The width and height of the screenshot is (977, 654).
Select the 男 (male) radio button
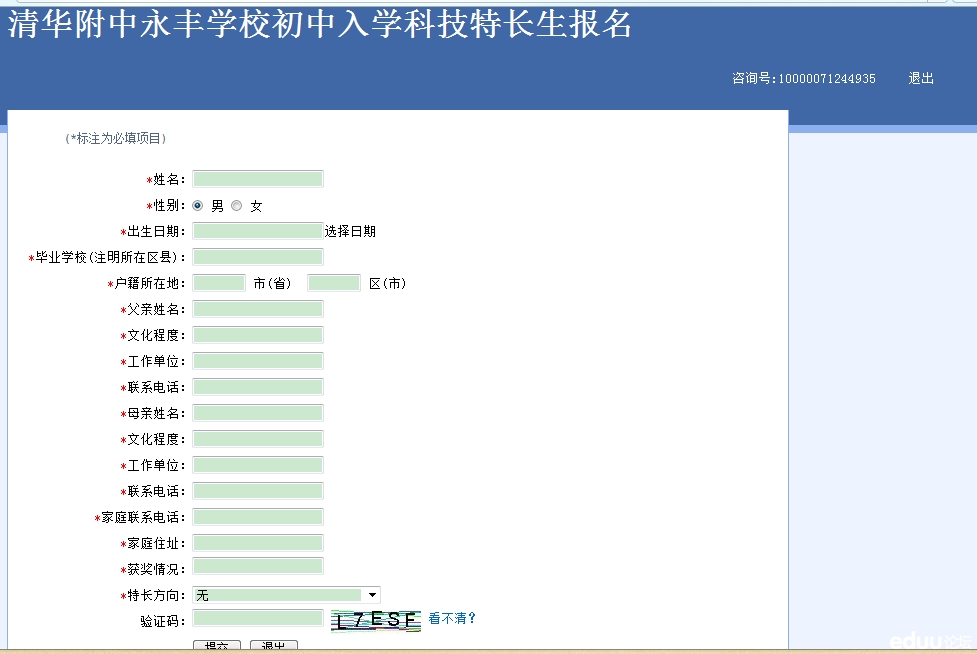click(197, 205)
